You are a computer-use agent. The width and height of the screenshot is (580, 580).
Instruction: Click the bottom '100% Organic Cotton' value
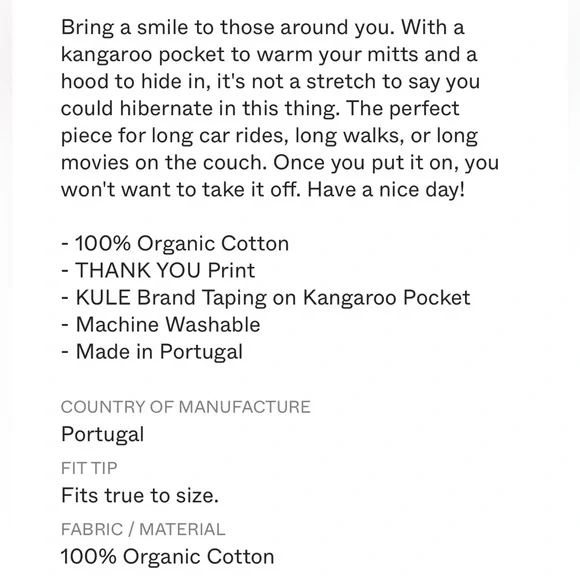[x=167, y=556]
